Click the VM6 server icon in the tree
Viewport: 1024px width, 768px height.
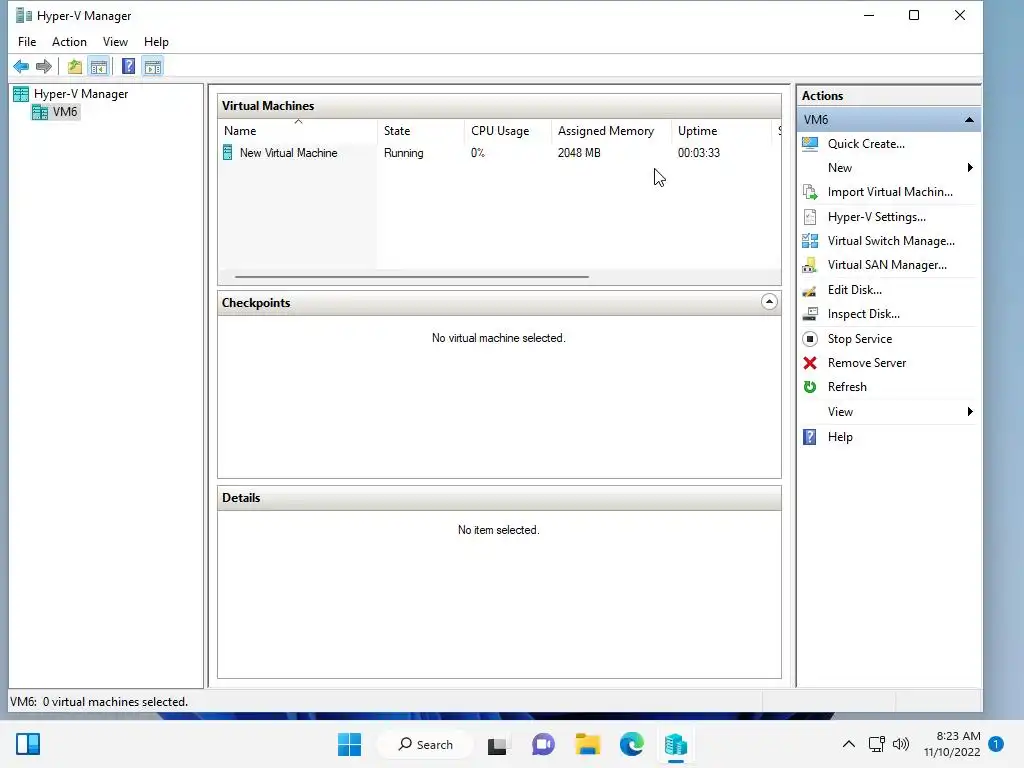pos(40,112)
